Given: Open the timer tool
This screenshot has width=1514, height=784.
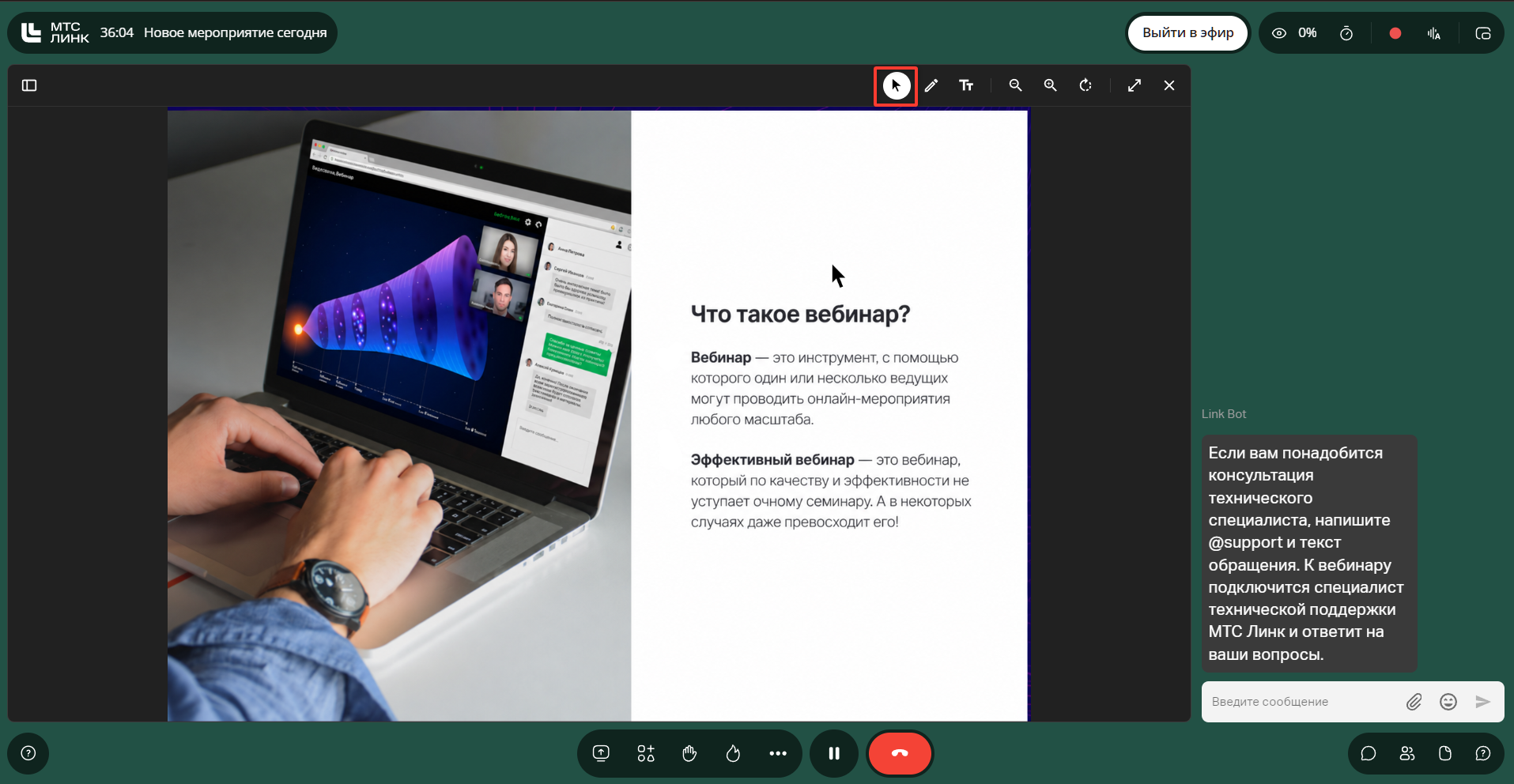Looking at the screenshot, I should [1346, 33].
